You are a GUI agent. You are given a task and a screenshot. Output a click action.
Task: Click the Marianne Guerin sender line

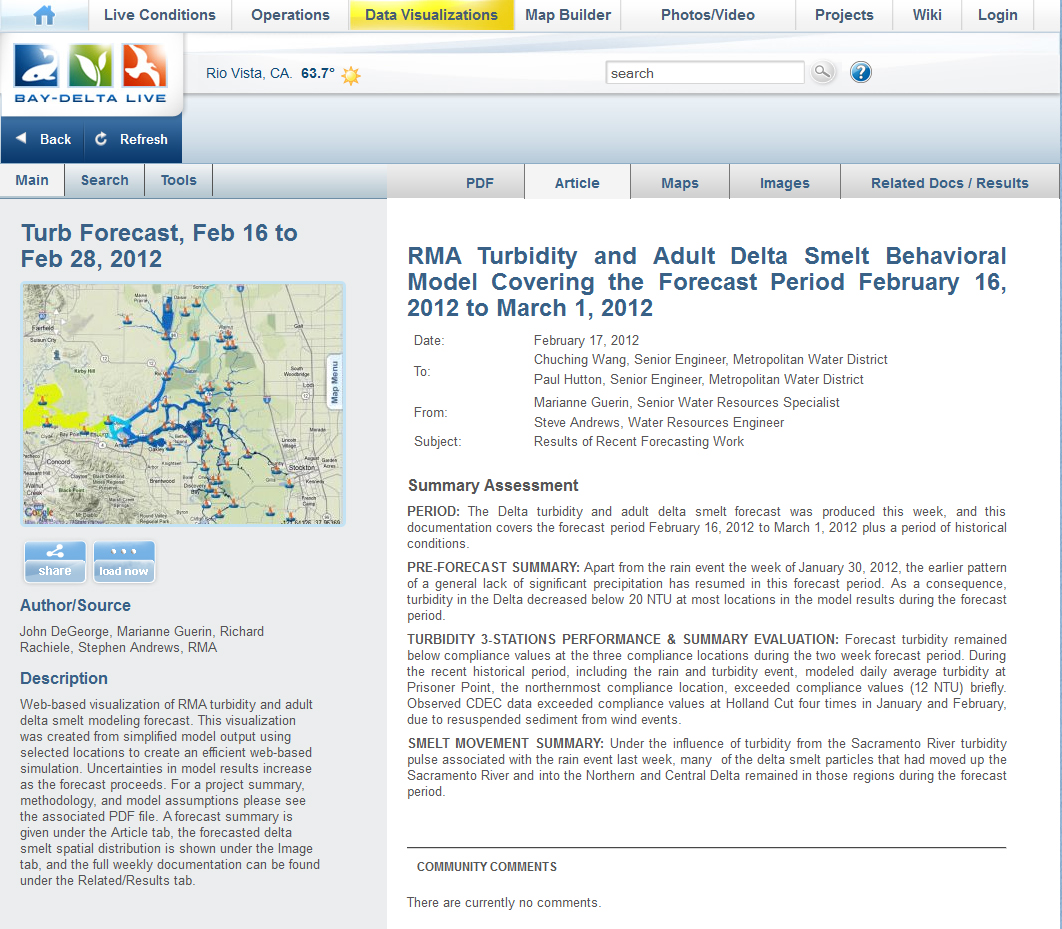[686, 402]
